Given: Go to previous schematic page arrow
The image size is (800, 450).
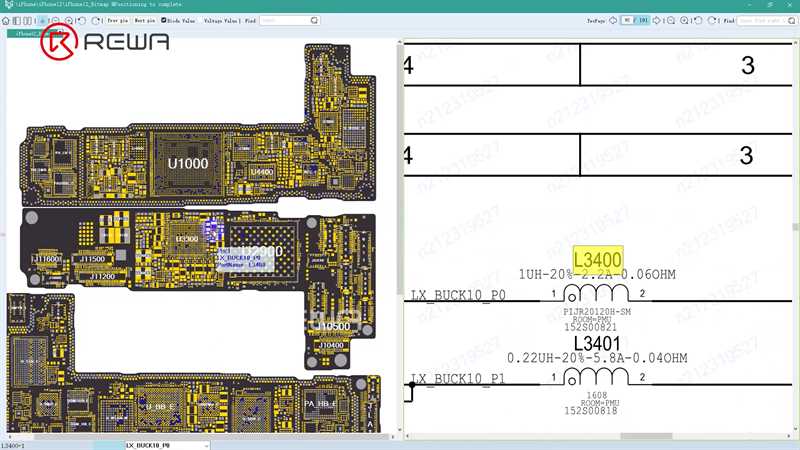Looking at the screenshot, I should click(x=613, y=20).
